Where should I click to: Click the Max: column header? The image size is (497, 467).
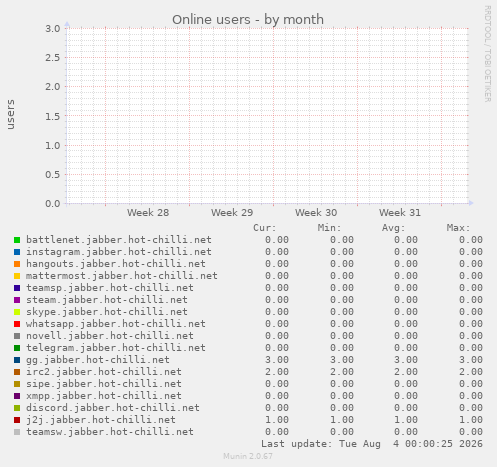pos(458,228)
